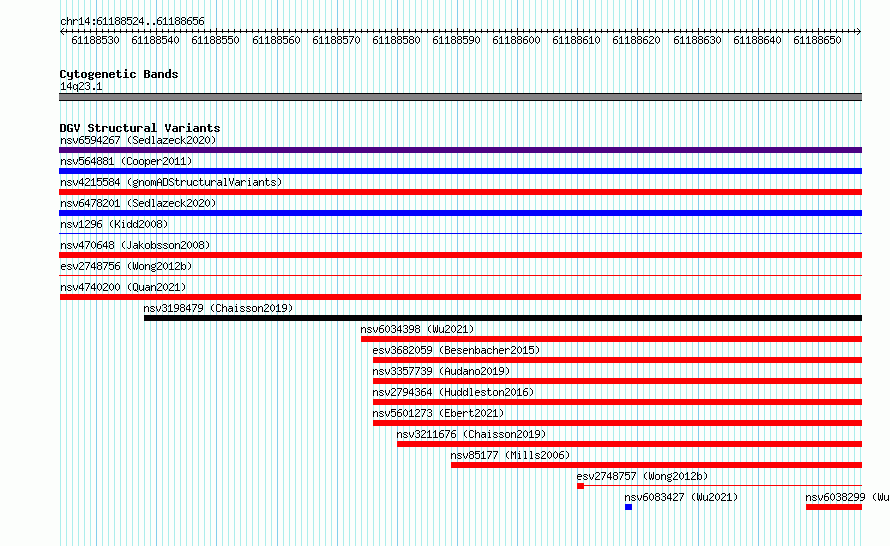Click the red nsv6034398 variant bar
890x546 pixels.
(611, 339)
